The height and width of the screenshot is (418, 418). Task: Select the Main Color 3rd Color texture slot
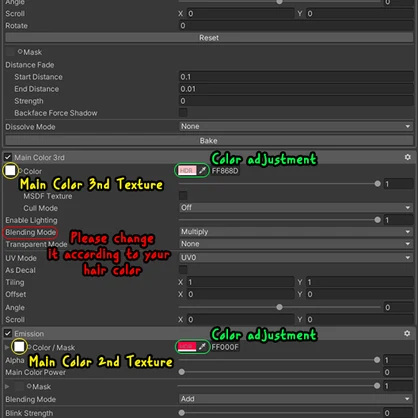10,171
